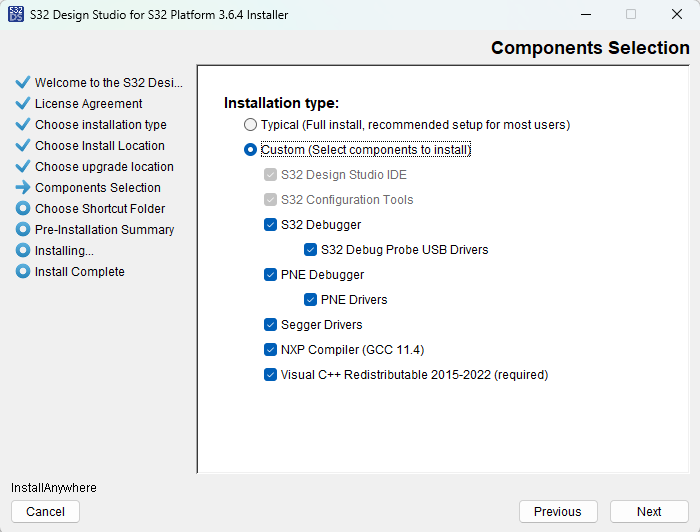Cancel the installation
Viewport: 700px width, 532px height.
tap(45, 511)
